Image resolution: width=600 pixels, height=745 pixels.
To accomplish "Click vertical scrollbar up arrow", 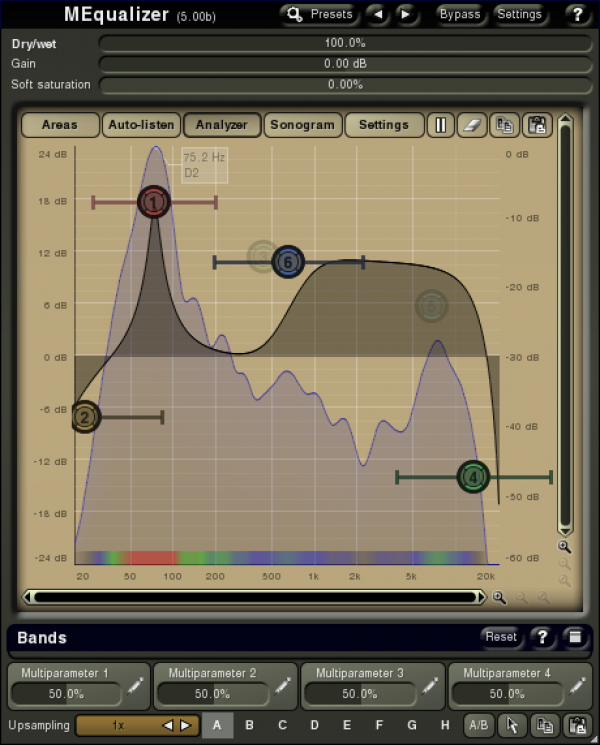I will [x=565, y=119].
